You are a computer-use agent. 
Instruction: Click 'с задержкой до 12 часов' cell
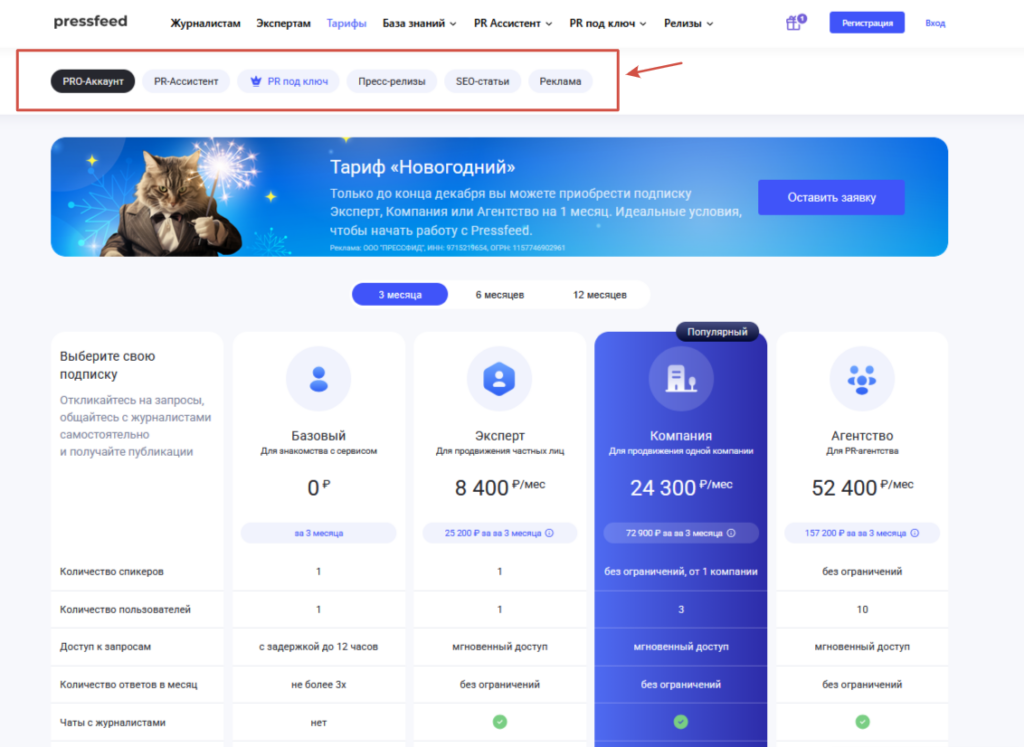coord(319,646)
